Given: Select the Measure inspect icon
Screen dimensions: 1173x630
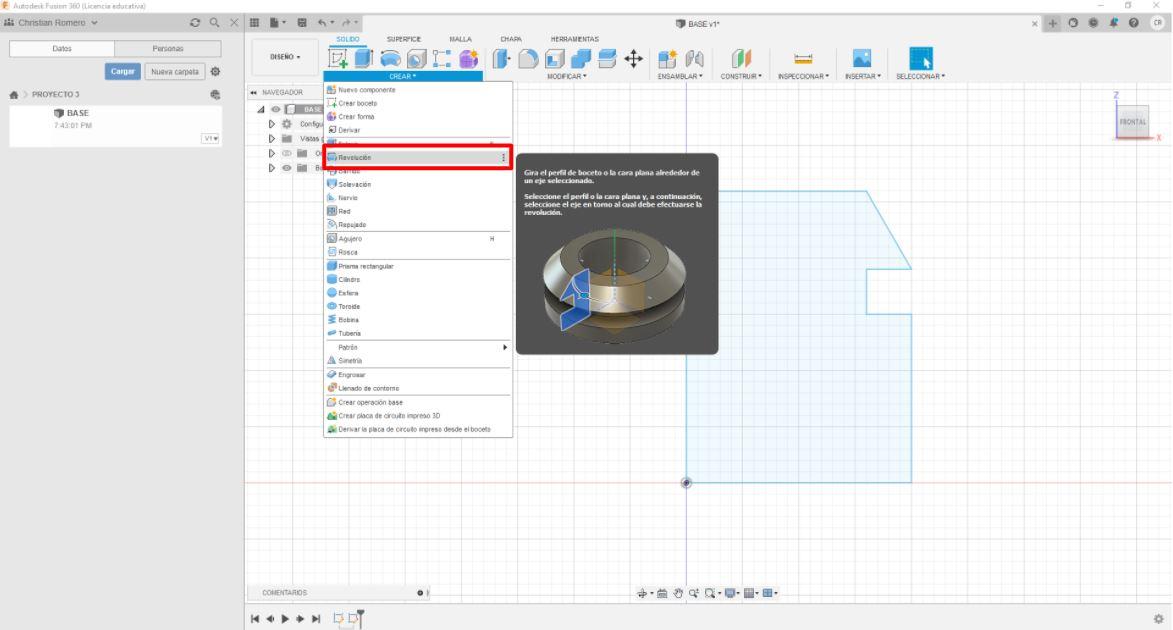Looking at the screenshot, I should [x=803, y=58].
